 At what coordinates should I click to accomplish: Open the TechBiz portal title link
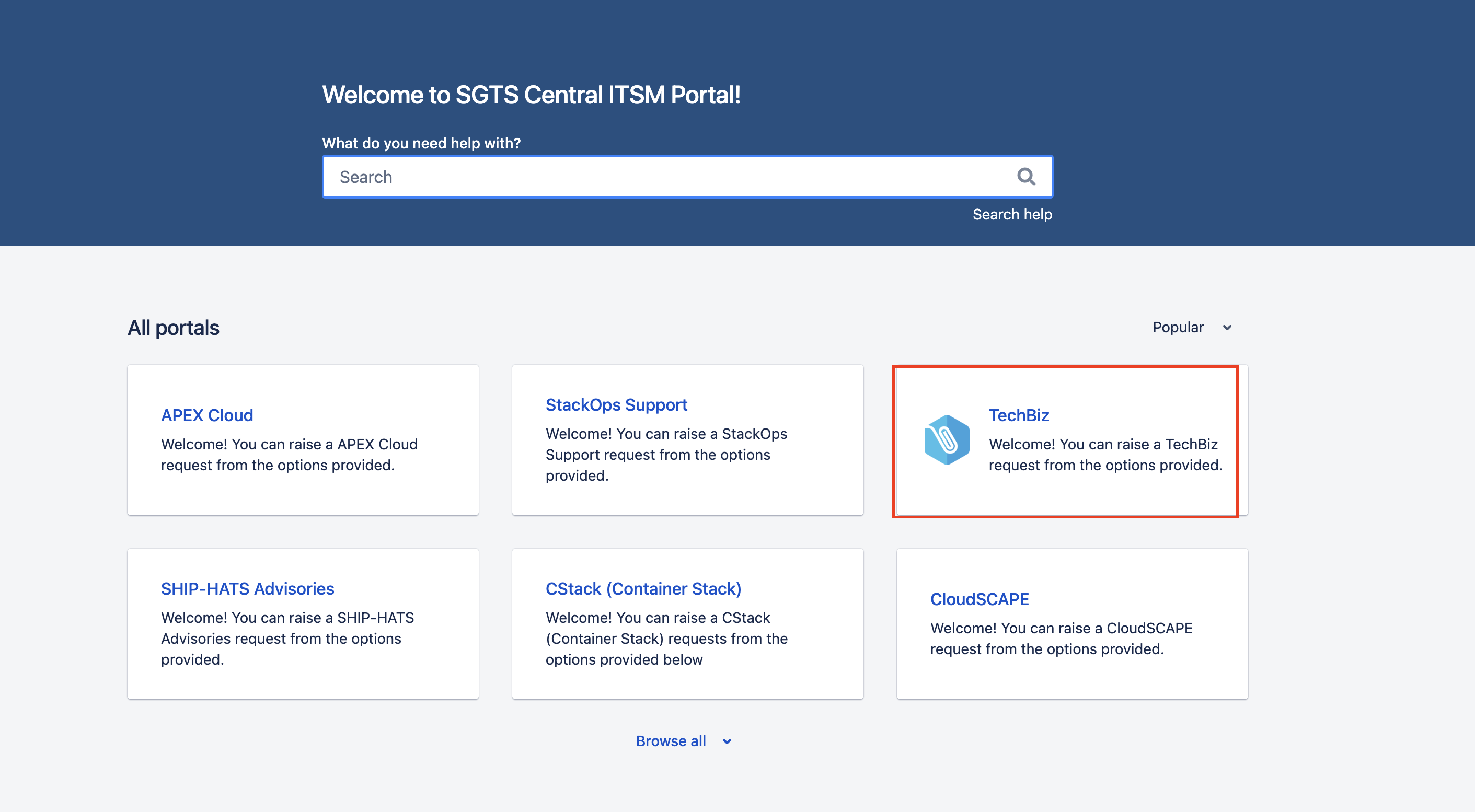click(x=1019, y=415)
